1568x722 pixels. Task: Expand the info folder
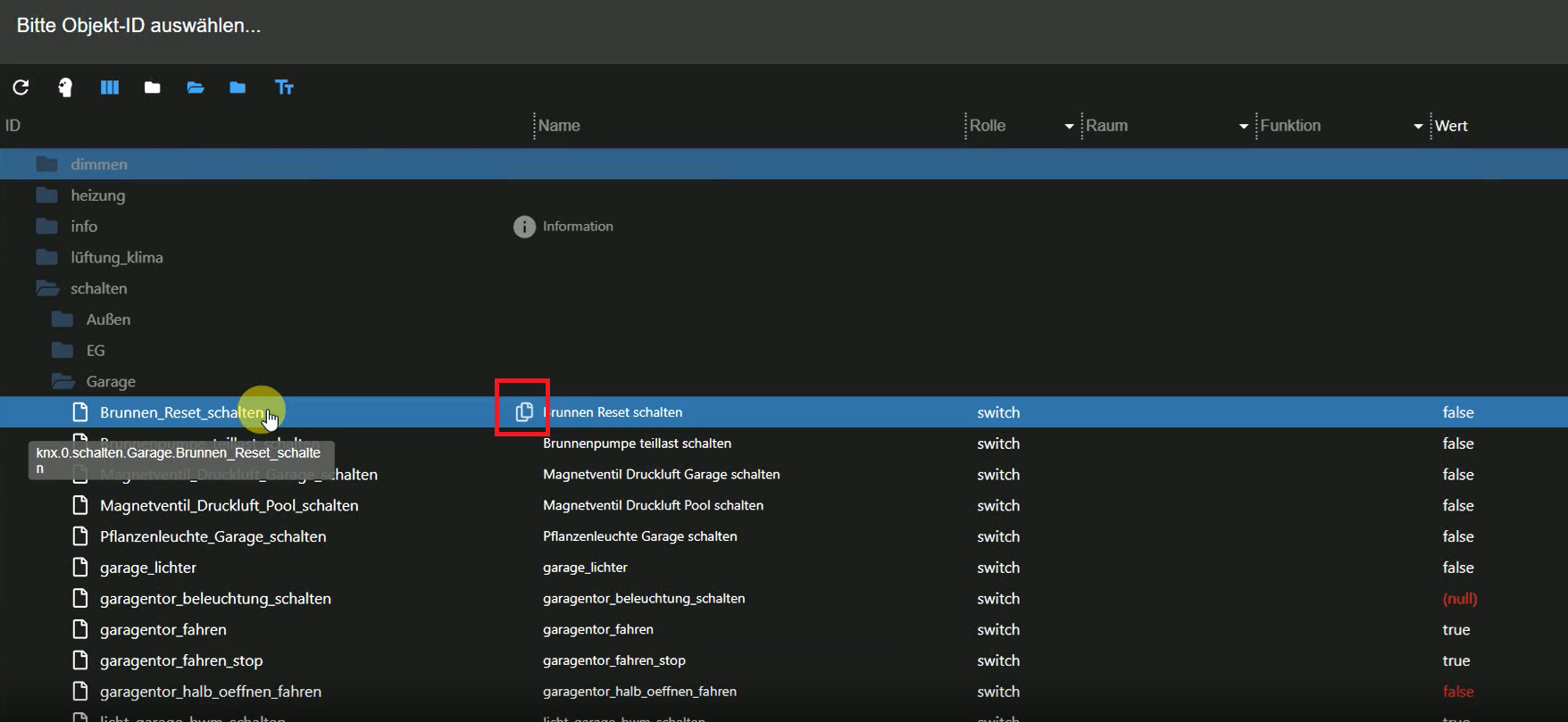[x=46, y=227]
